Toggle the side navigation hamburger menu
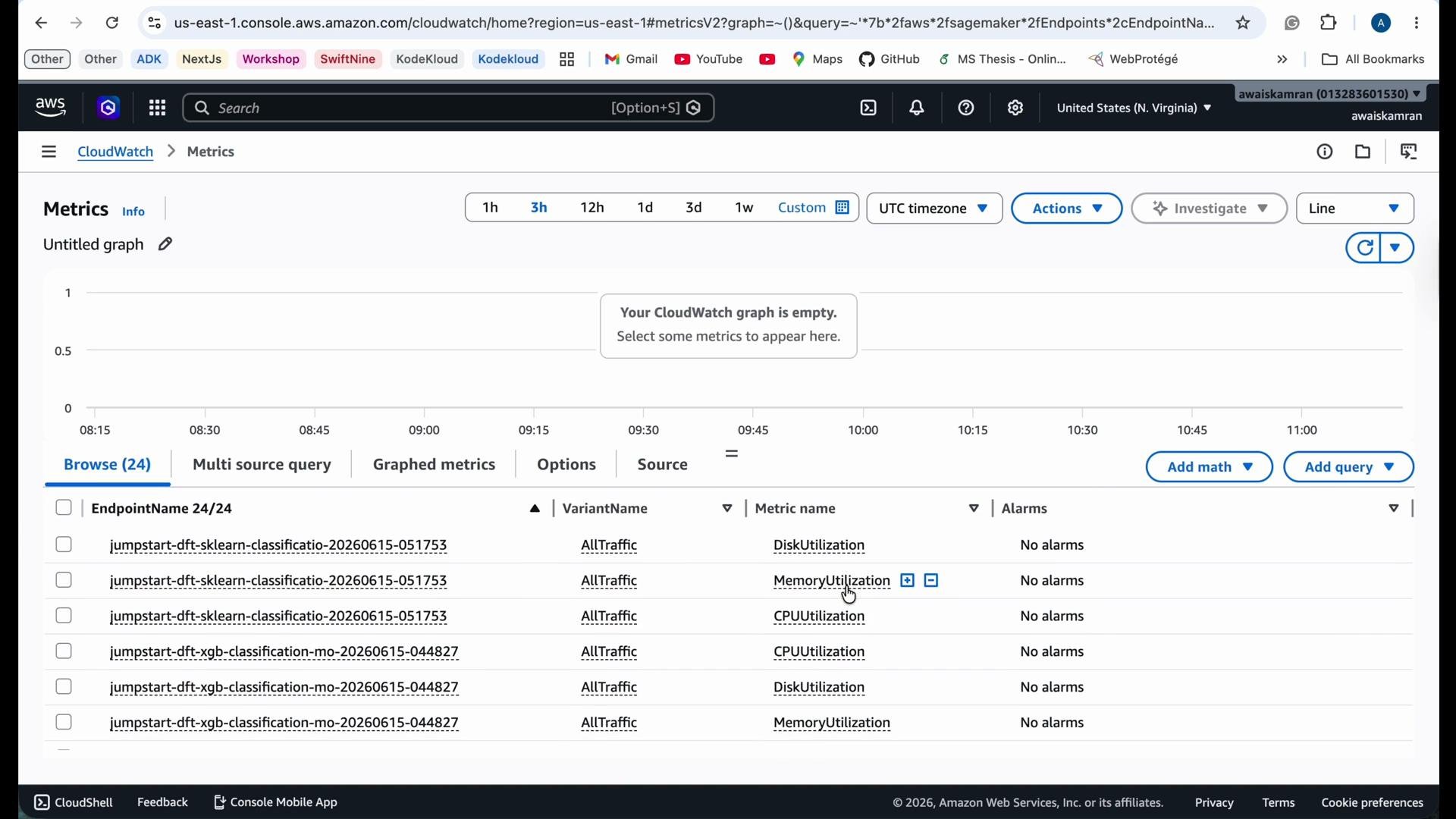1456x819 pixels. click(49, 152)
